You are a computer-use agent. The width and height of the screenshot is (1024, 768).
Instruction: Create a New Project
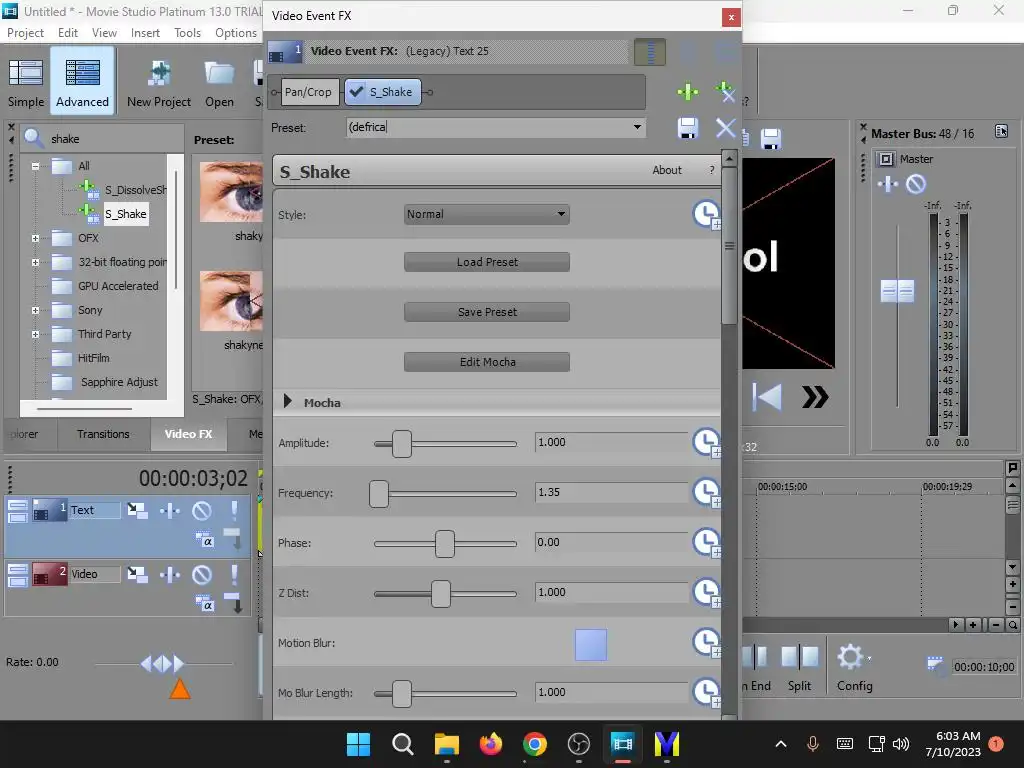(159, 83)
